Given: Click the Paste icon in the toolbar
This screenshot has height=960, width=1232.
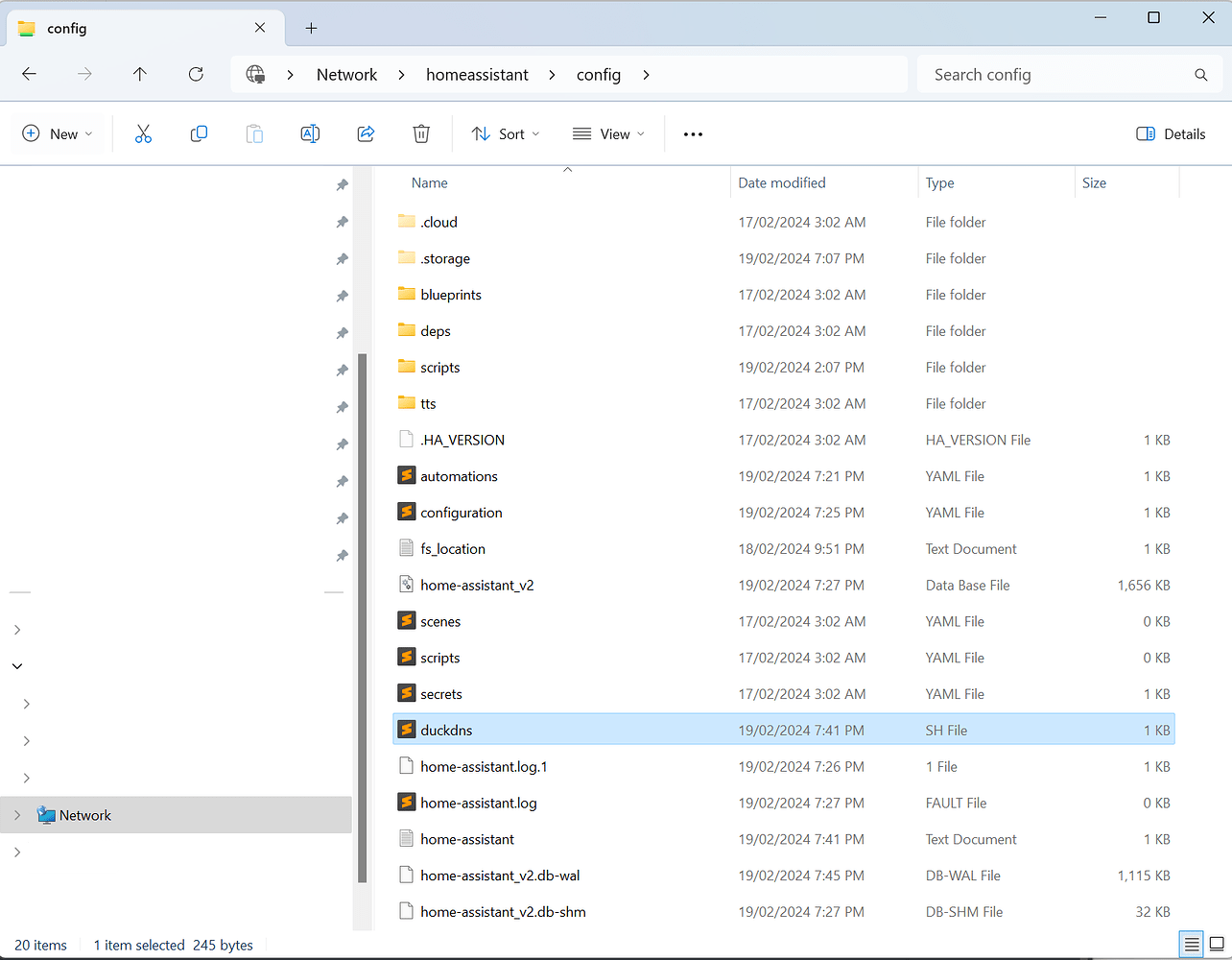Looking at the screenshot, I should click(254, 133).
